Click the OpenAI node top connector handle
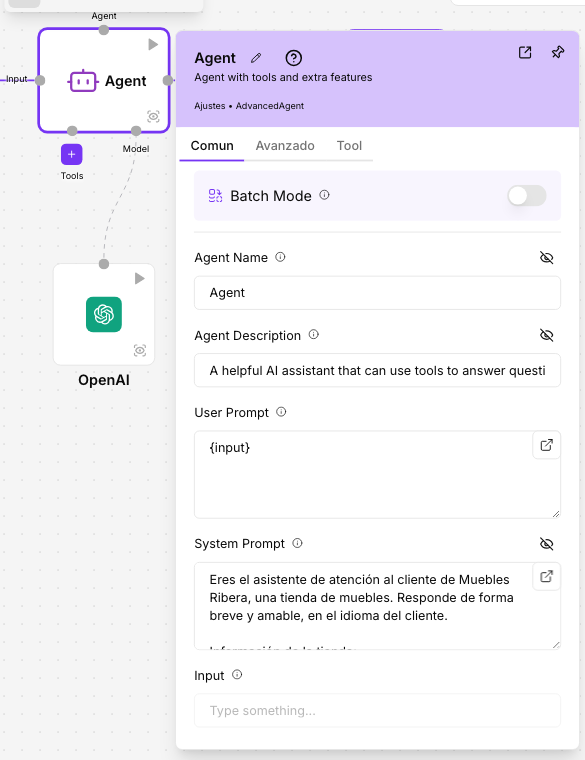 click(x=104, y=264)
